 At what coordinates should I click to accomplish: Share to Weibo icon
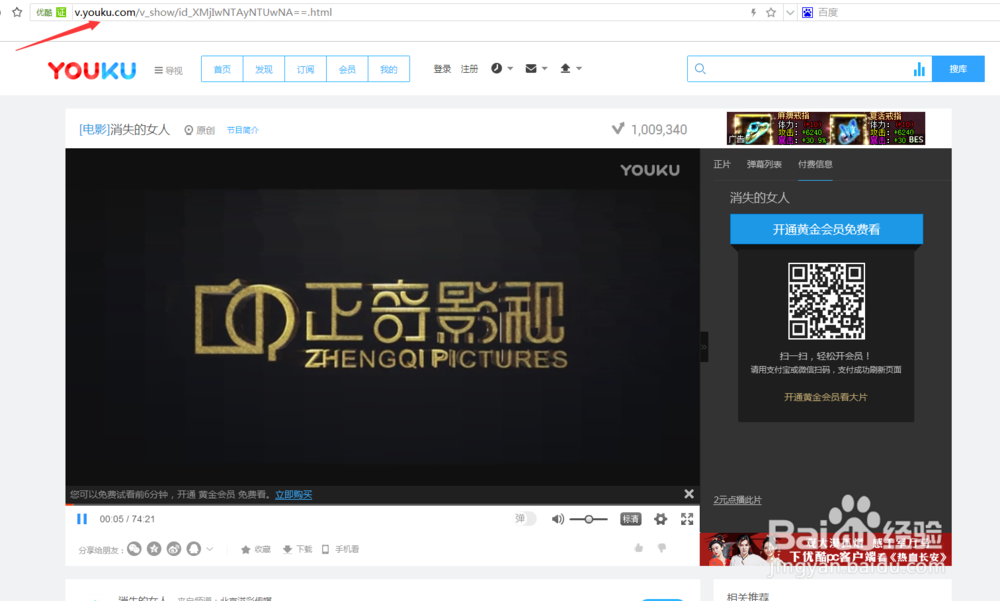pyautogui.click(x=173, y=549)
